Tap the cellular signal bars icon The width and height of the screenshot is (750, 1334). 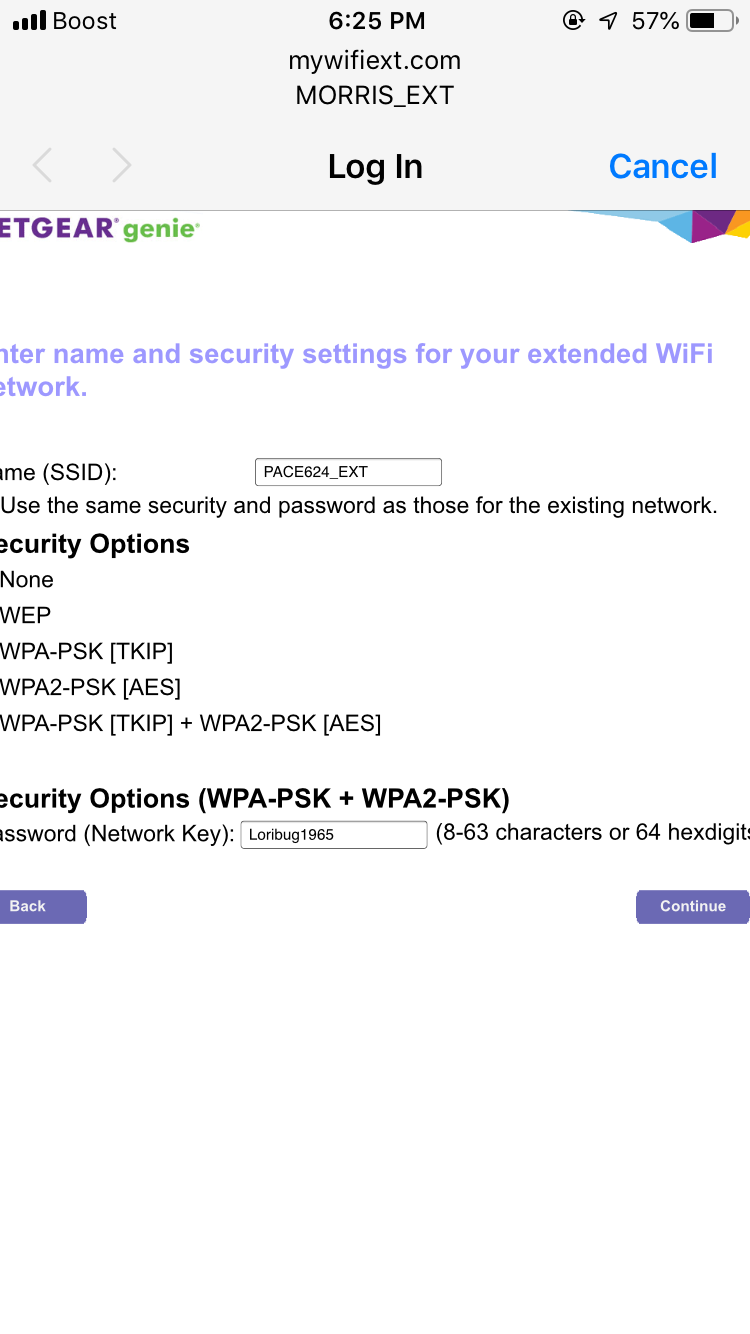25,19
